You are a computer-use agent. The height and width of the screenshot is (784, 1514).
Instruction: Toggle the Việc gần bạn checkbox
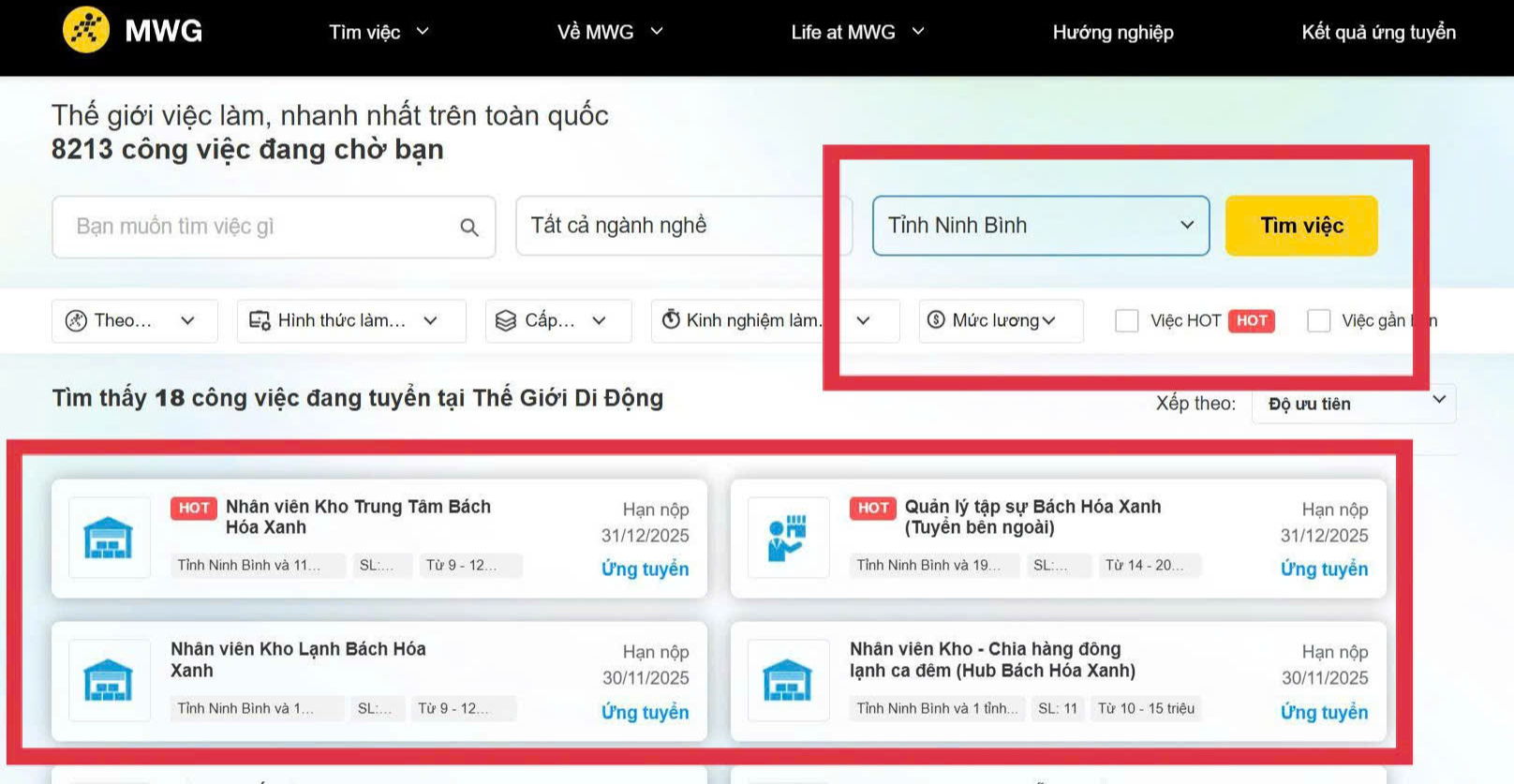tap(1318, 321)
